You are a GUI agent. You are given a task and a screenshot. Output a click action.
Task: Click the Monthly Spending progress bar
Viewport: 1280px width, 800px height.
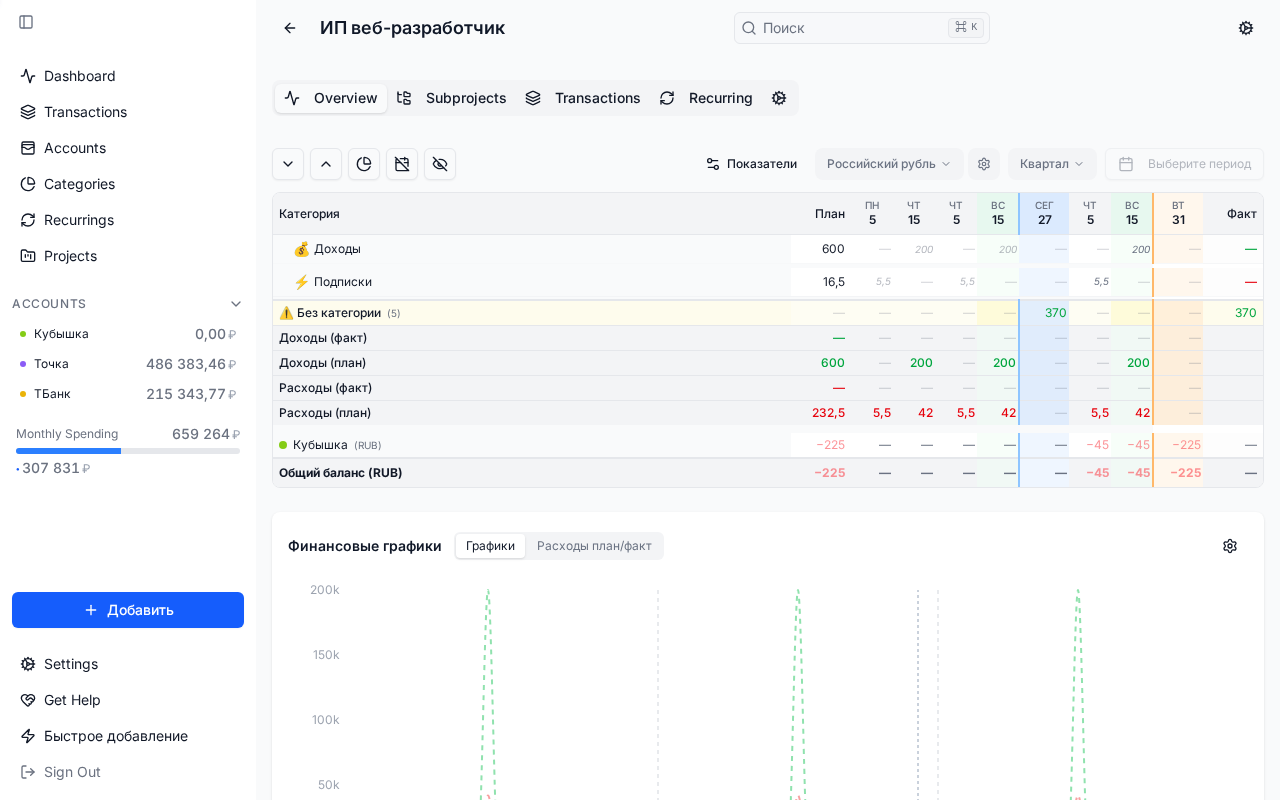click(x=128, y=450)
